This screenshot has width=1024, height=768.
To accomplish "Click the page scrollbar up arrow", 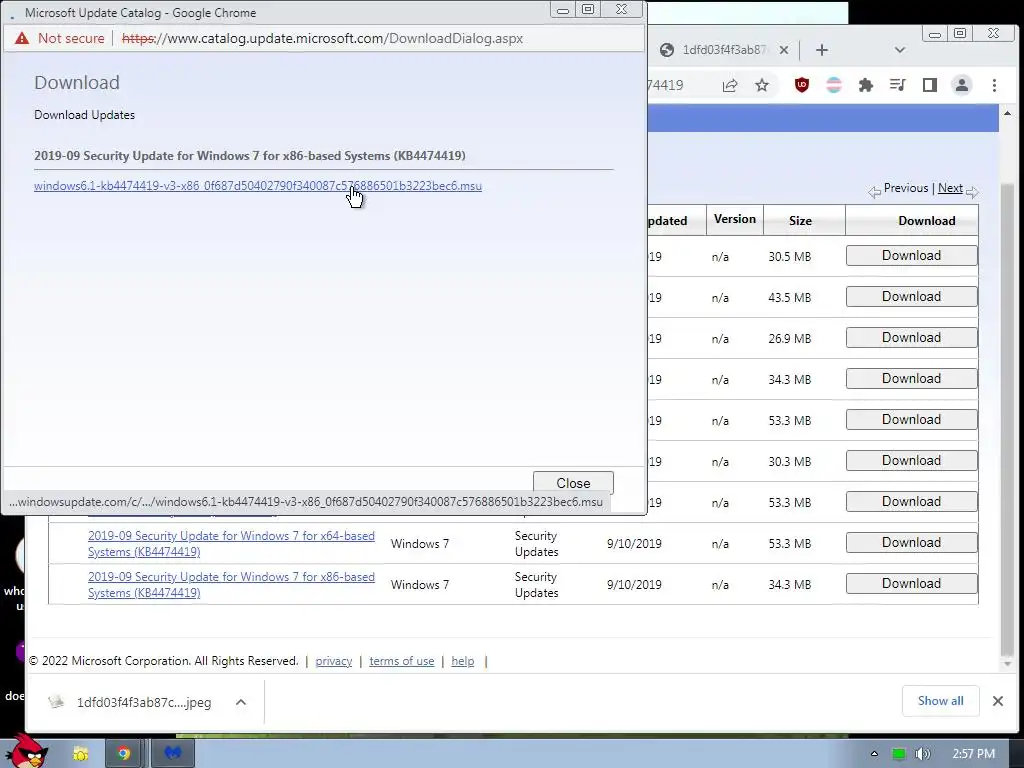I will 1007,114.
